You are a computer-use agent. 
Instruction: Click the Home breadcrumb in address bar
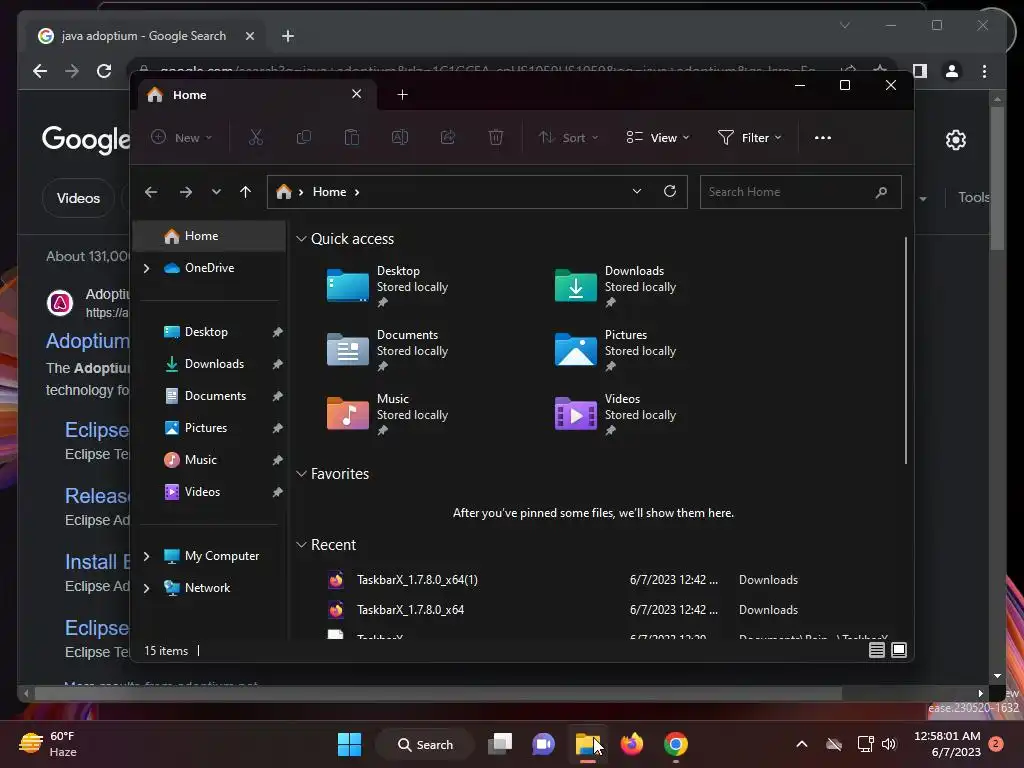point(329,192)
